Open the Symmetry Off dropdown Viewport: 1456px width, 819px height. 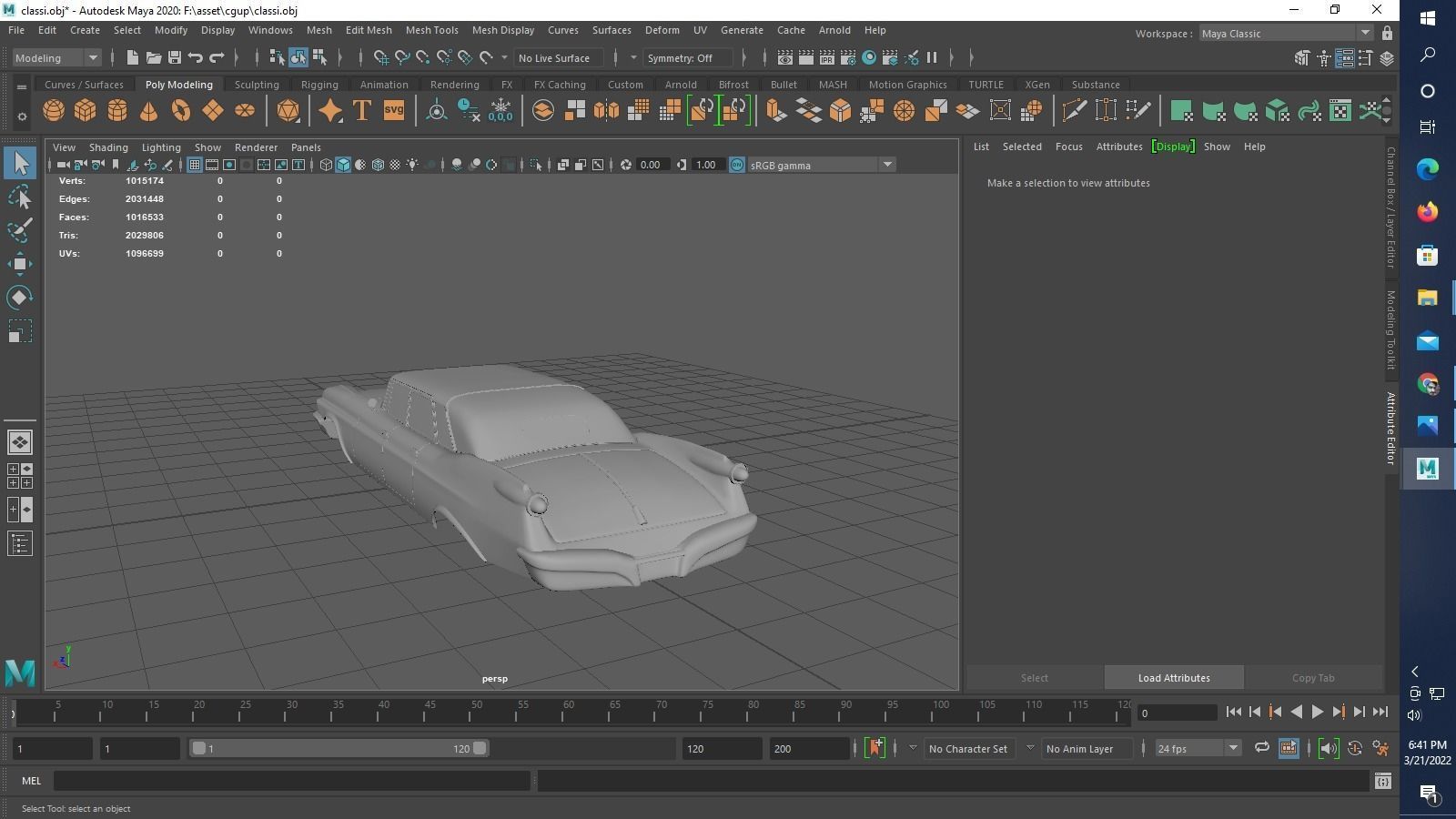(x=688, y=57)
